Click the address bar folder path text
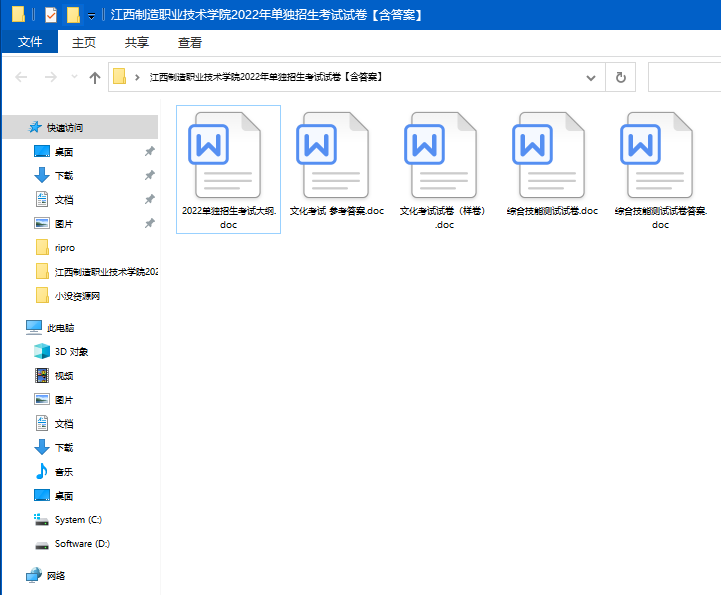The image size is (721, 595). point(266,77)
